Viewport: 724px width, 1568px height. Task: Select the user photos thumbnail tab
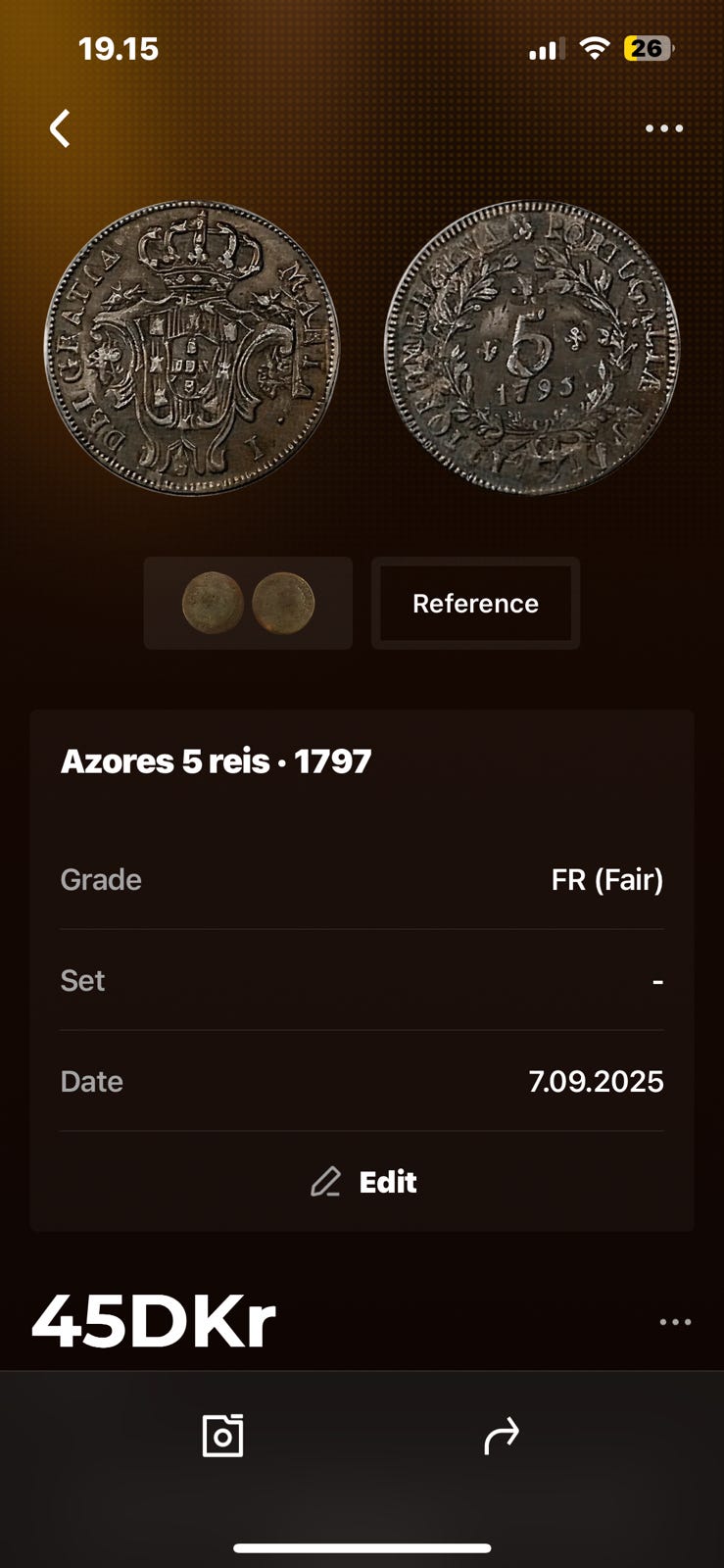coord(248,604)
